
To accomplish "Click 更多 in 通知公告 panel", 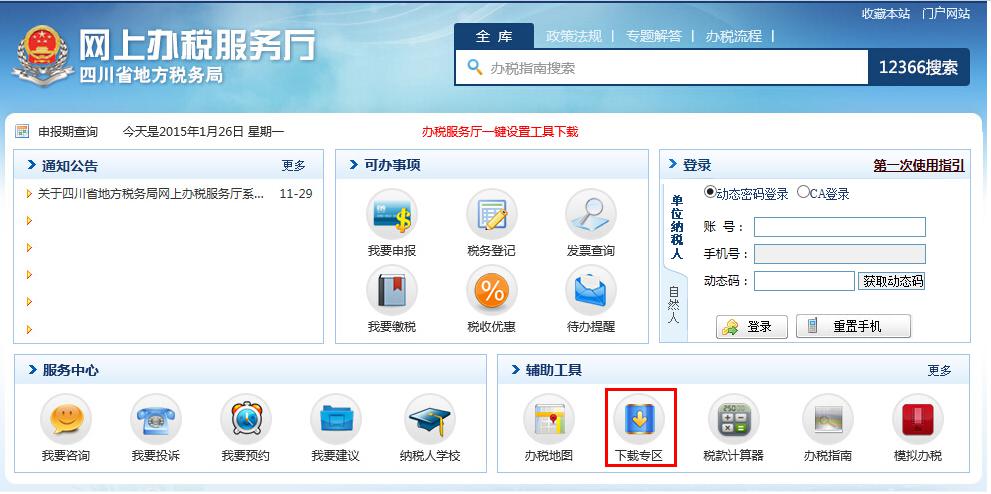I will coord(293,166).
